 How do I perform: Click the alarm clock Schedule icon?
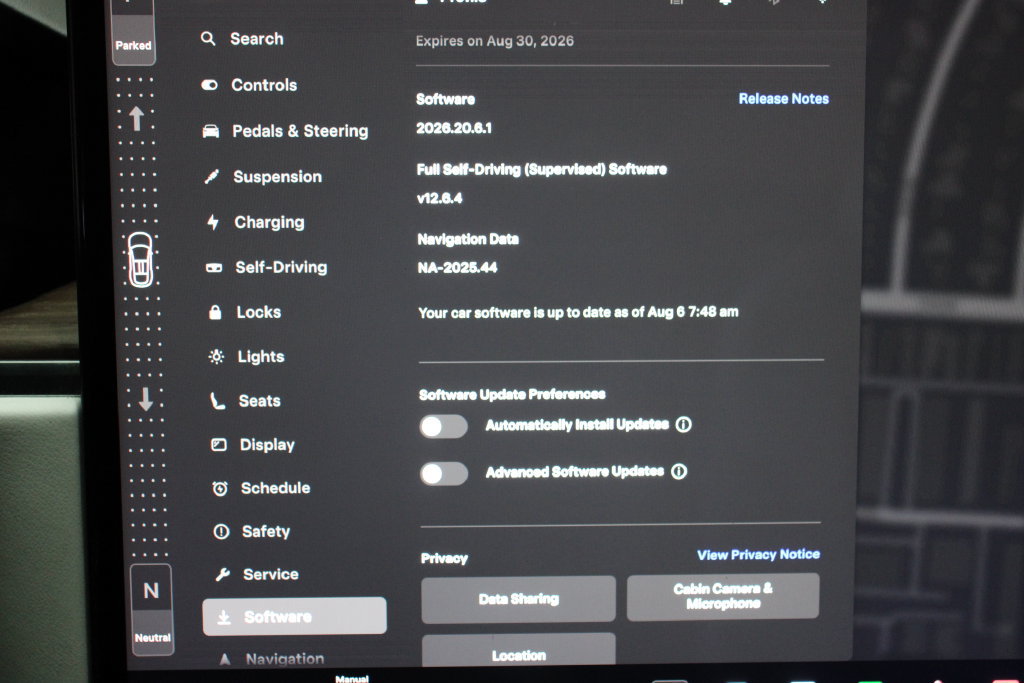coord(220,488)
